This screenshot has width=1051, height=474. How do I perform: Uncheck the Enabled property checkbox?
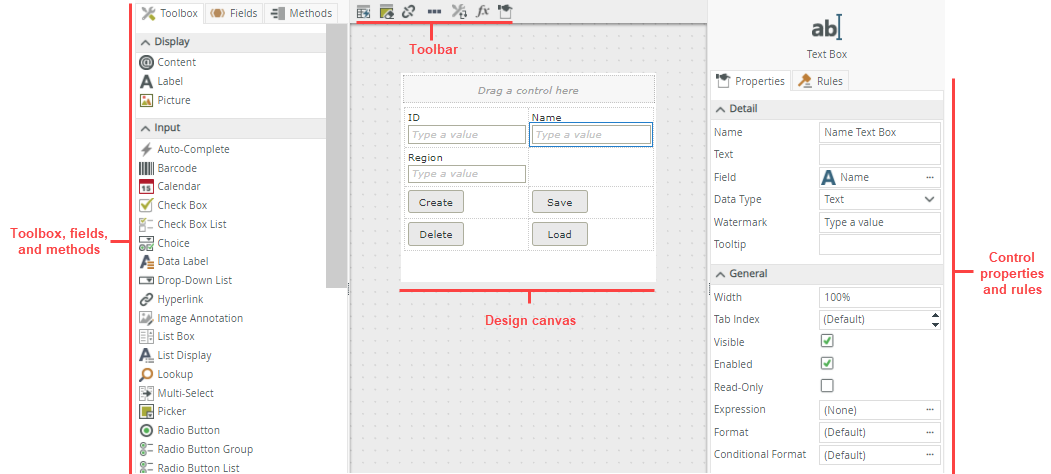827,363
